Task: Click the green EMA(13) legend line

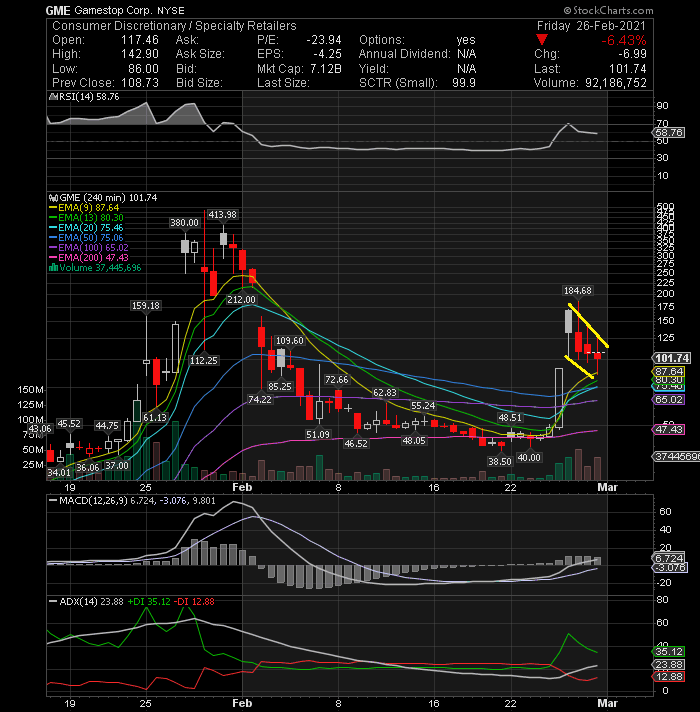Action: [53, 218]
